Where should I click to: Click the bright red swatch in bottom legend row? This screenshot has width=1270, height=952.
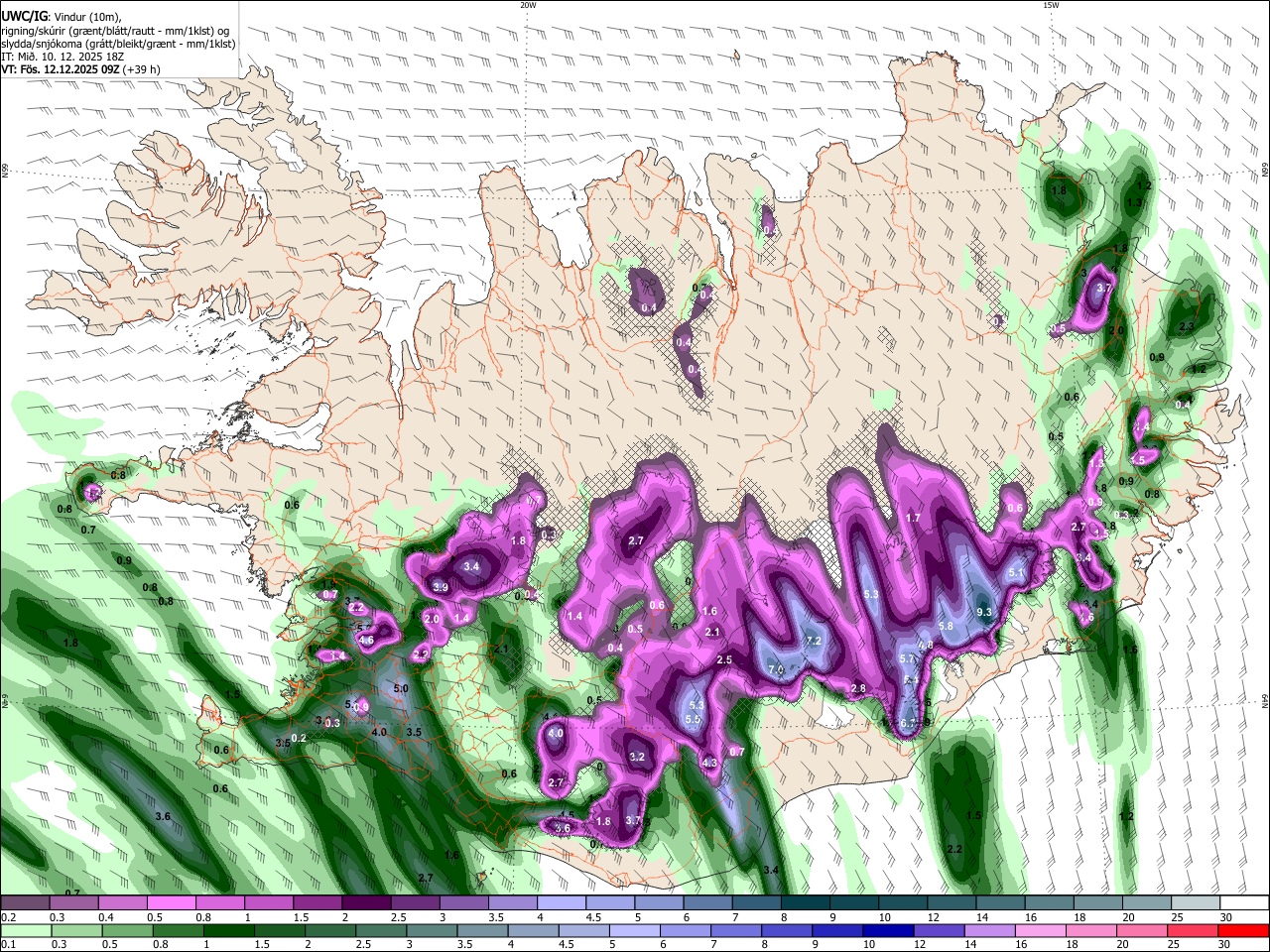(x=1243, y=931)
